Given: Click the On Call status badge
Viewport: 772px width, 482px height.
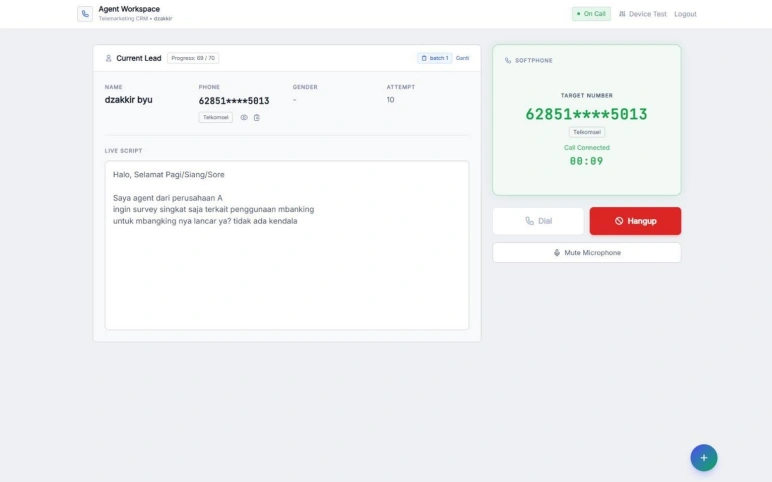Looking at the screenshot, I should [591, 14].
